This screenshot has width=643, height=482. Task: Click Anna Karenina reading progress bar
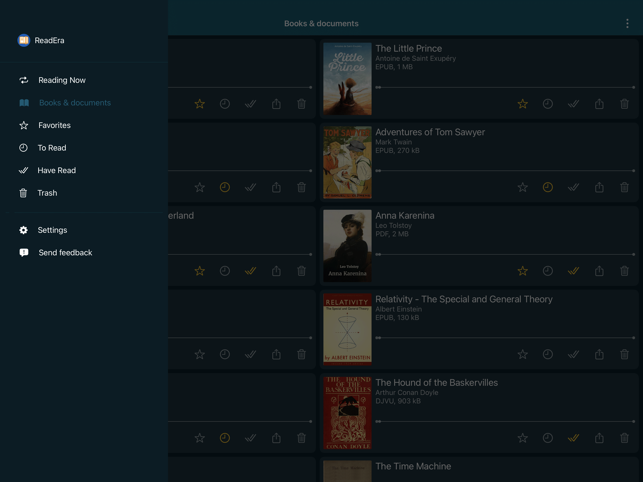[x=505, y=254]
